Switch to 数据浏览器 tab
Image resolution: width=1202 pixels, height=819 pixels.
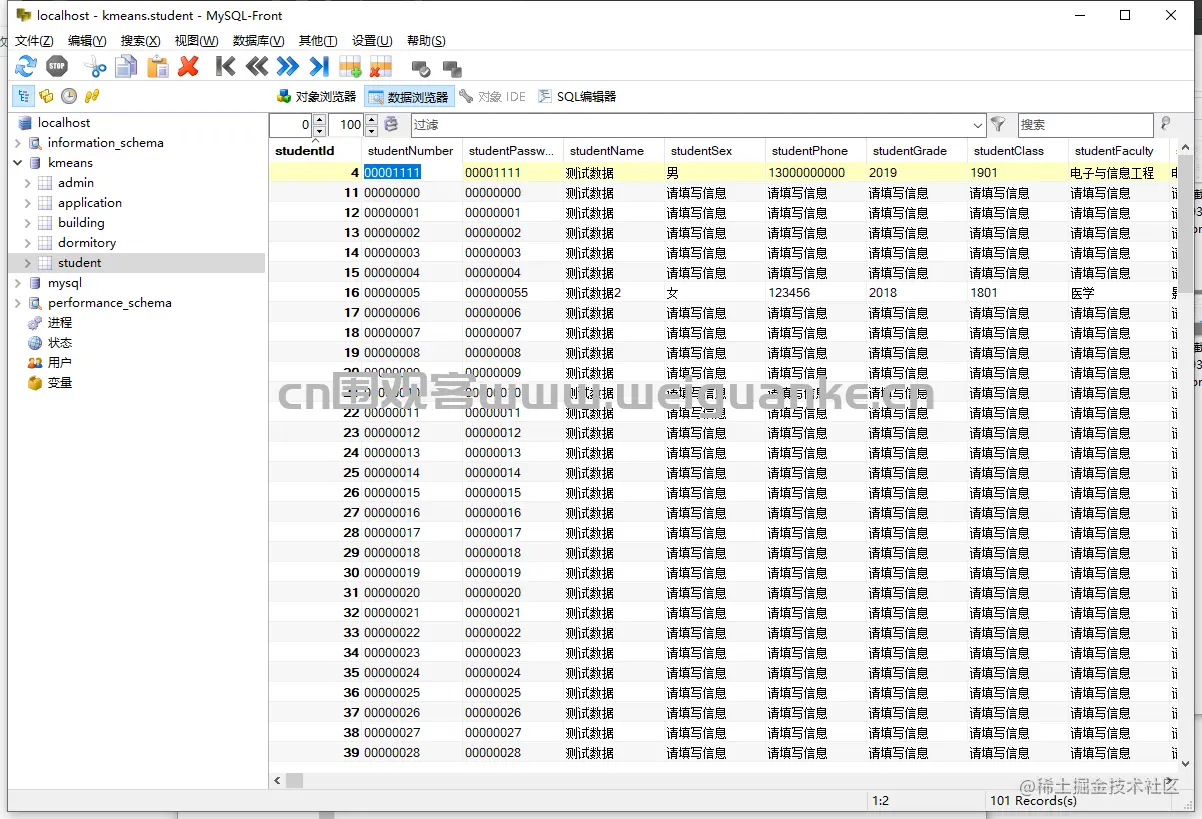pyautogui.click(x=409, y=97)
